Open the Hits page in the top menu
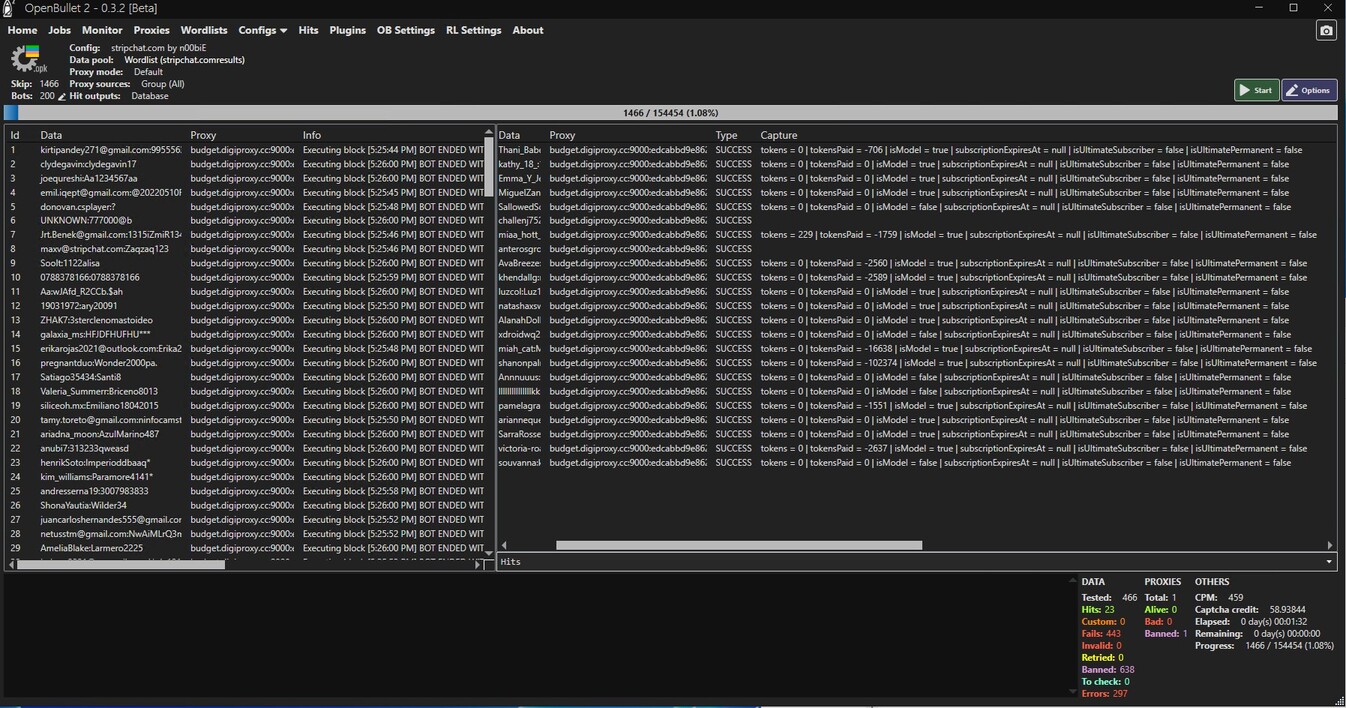The width and height of the screenshot is (1346, 708). (x=308, y=30)
